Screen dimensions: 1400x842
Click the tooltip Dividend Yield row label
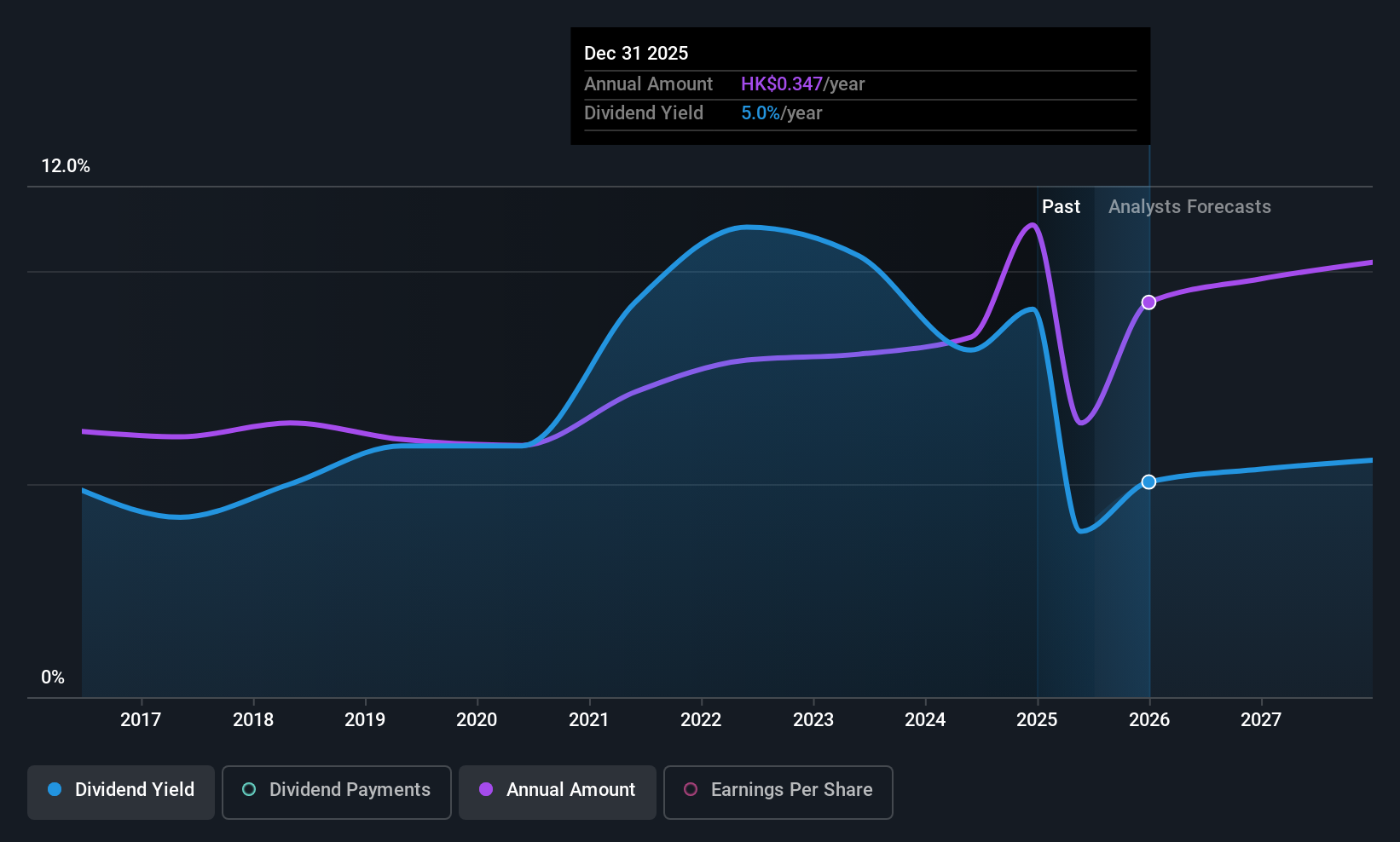tap(644, 113)
